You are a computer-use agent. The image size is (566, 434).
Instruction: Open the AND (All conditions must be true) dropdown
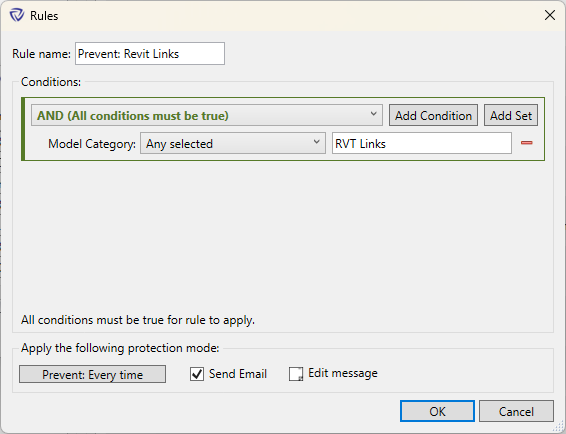(x=207, y=116)
